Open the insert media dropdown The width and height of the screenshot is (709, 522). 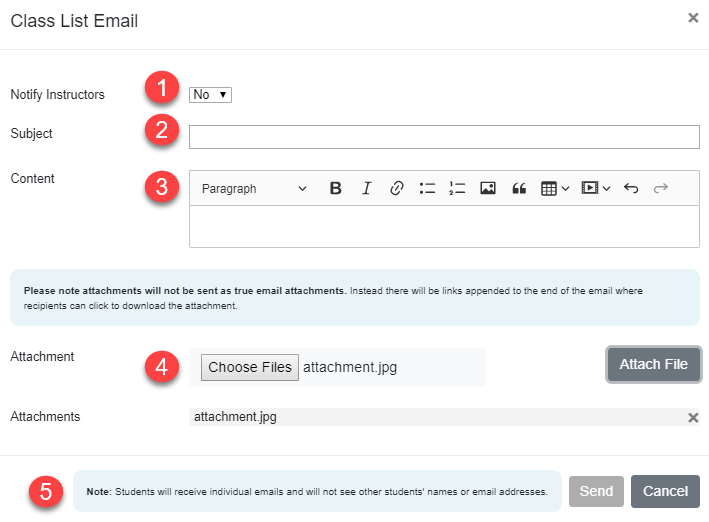(x=596, y=188)
